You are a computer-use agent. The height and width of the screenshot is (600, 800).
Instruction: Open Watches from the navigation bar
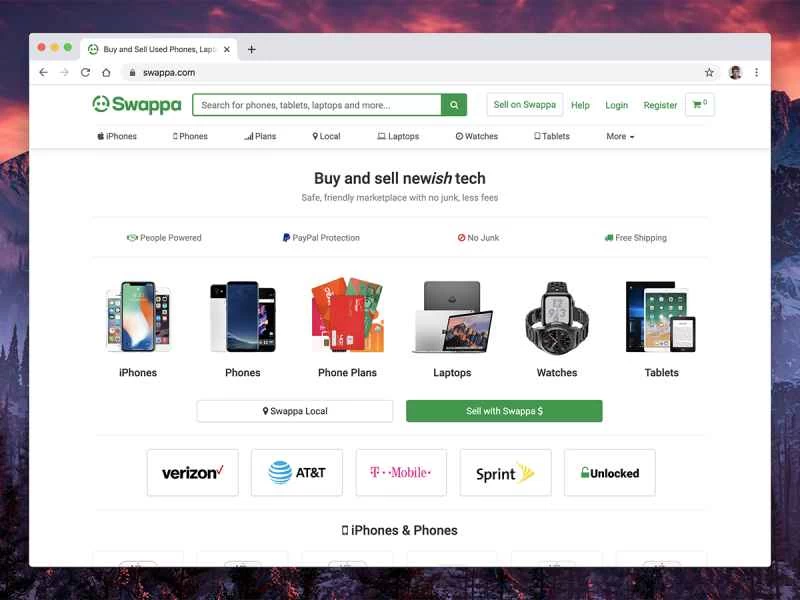tap(477, 136)
